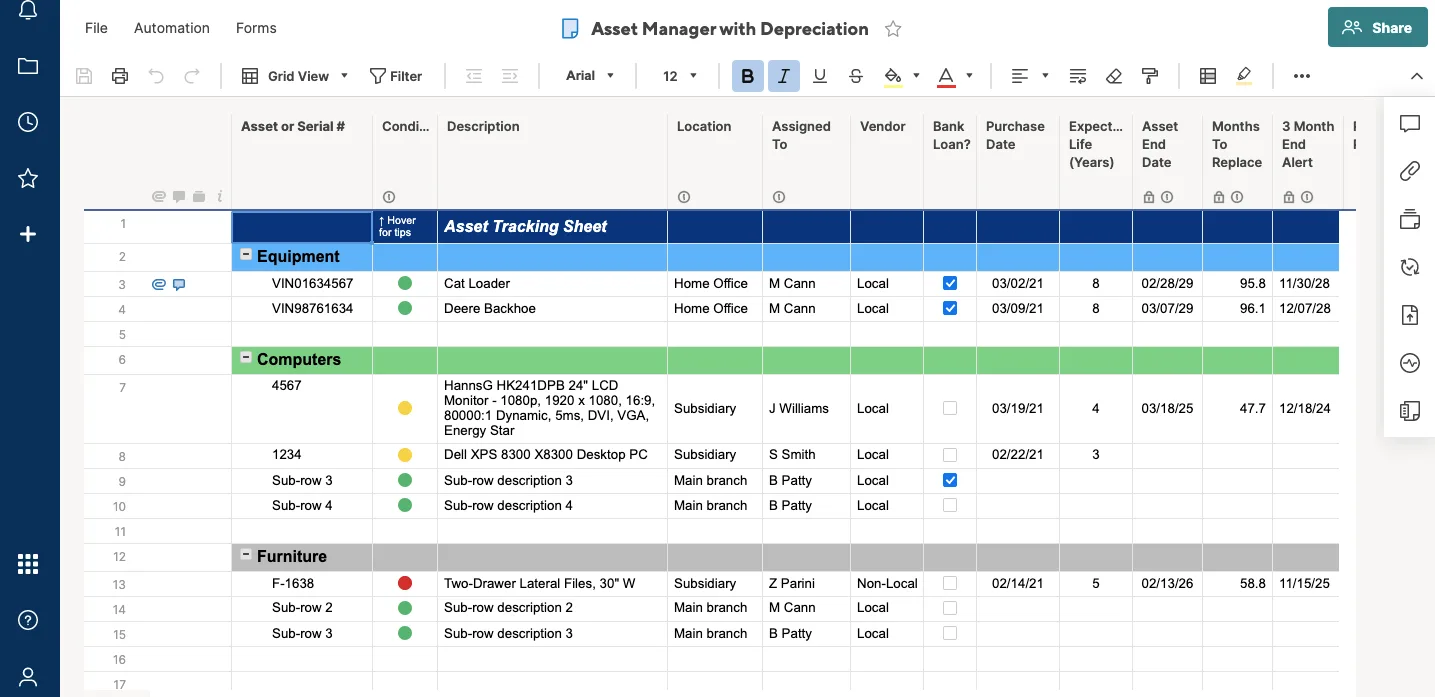
Task: Uncheck Bank Loan for the Cat Loader
Action: point(949,283)
